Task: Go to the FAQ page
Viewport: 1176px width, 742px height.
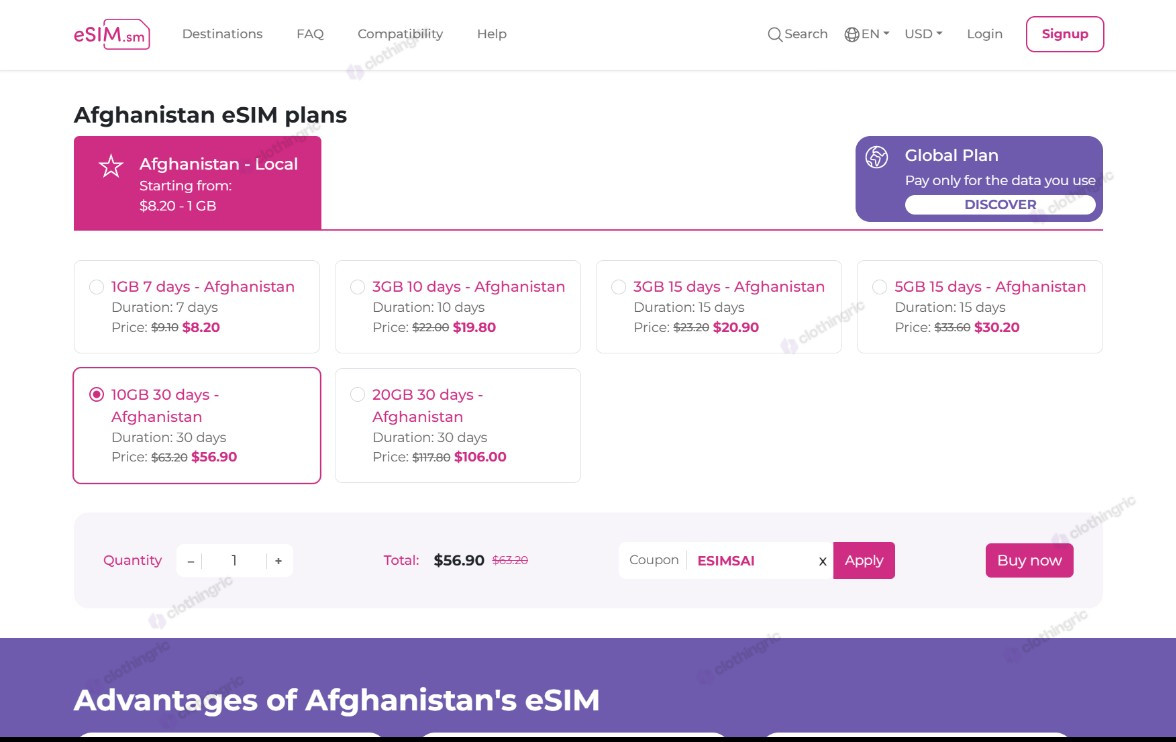Action: pyautogui.click(x=310, y=34)
